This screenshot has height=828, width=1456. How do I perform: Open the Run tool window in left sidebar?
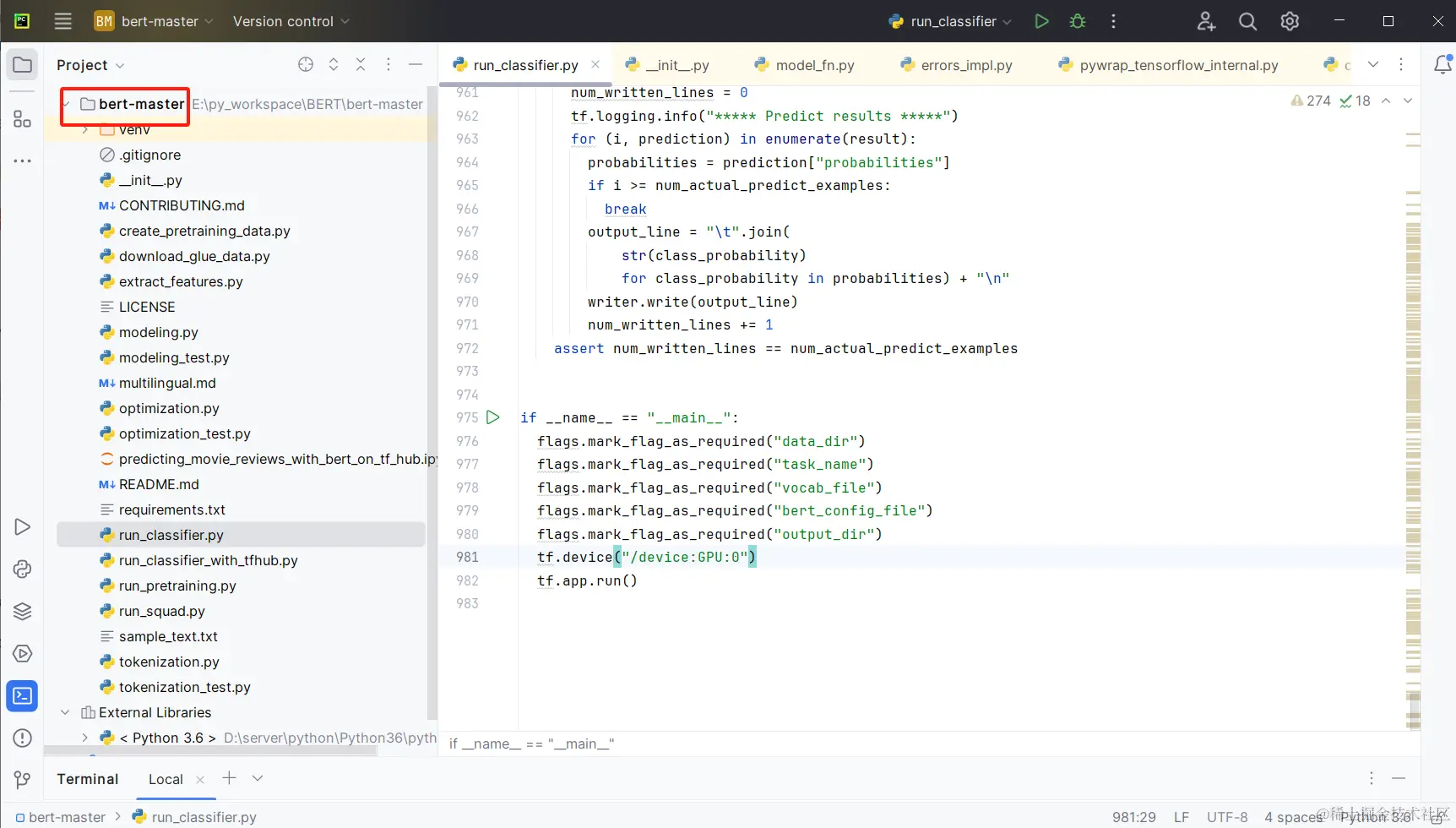click(x=23, y=527)
